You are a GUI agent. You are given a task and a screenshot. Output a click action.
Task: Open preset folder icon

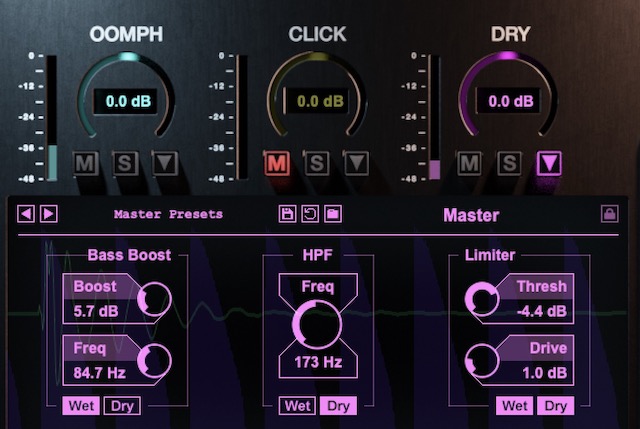point(333,214)
